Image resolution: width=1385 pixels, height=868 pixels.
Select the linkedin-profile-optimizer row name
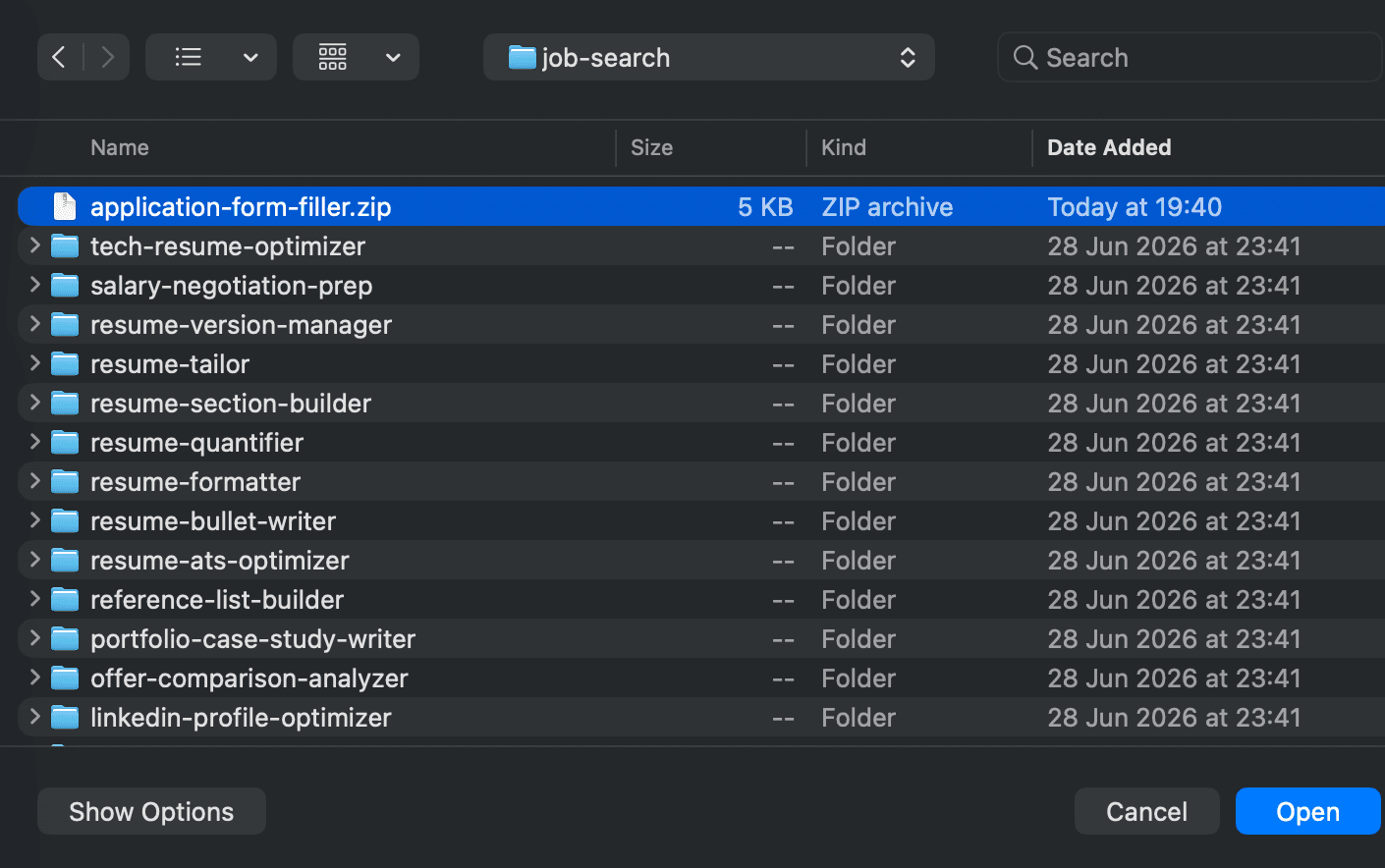(241, 718)
